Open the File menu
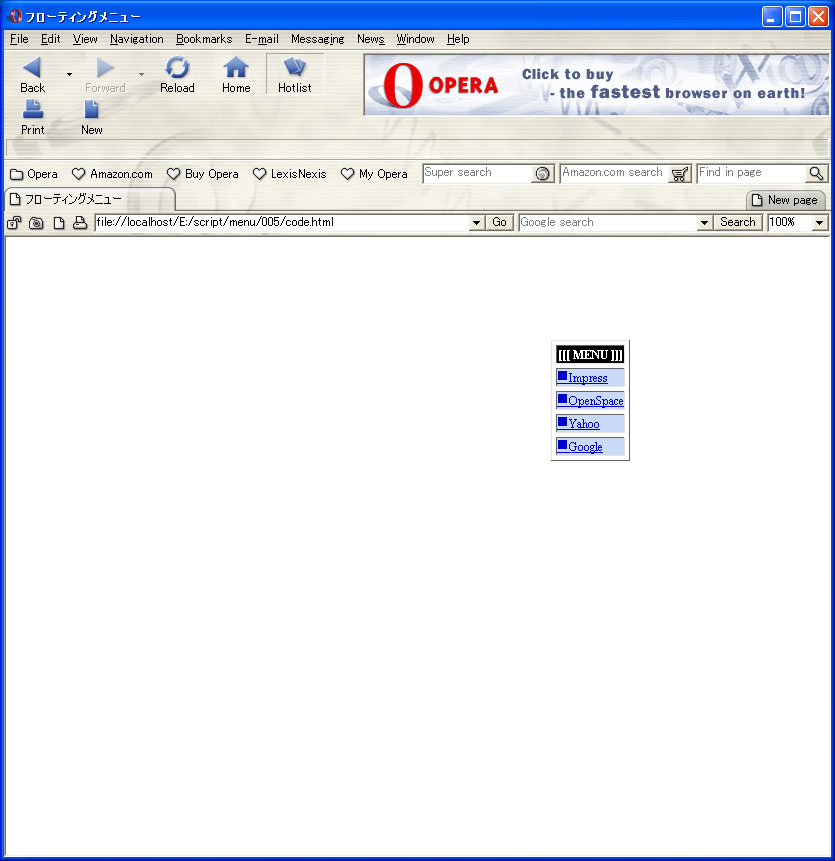 pos(19,39)
